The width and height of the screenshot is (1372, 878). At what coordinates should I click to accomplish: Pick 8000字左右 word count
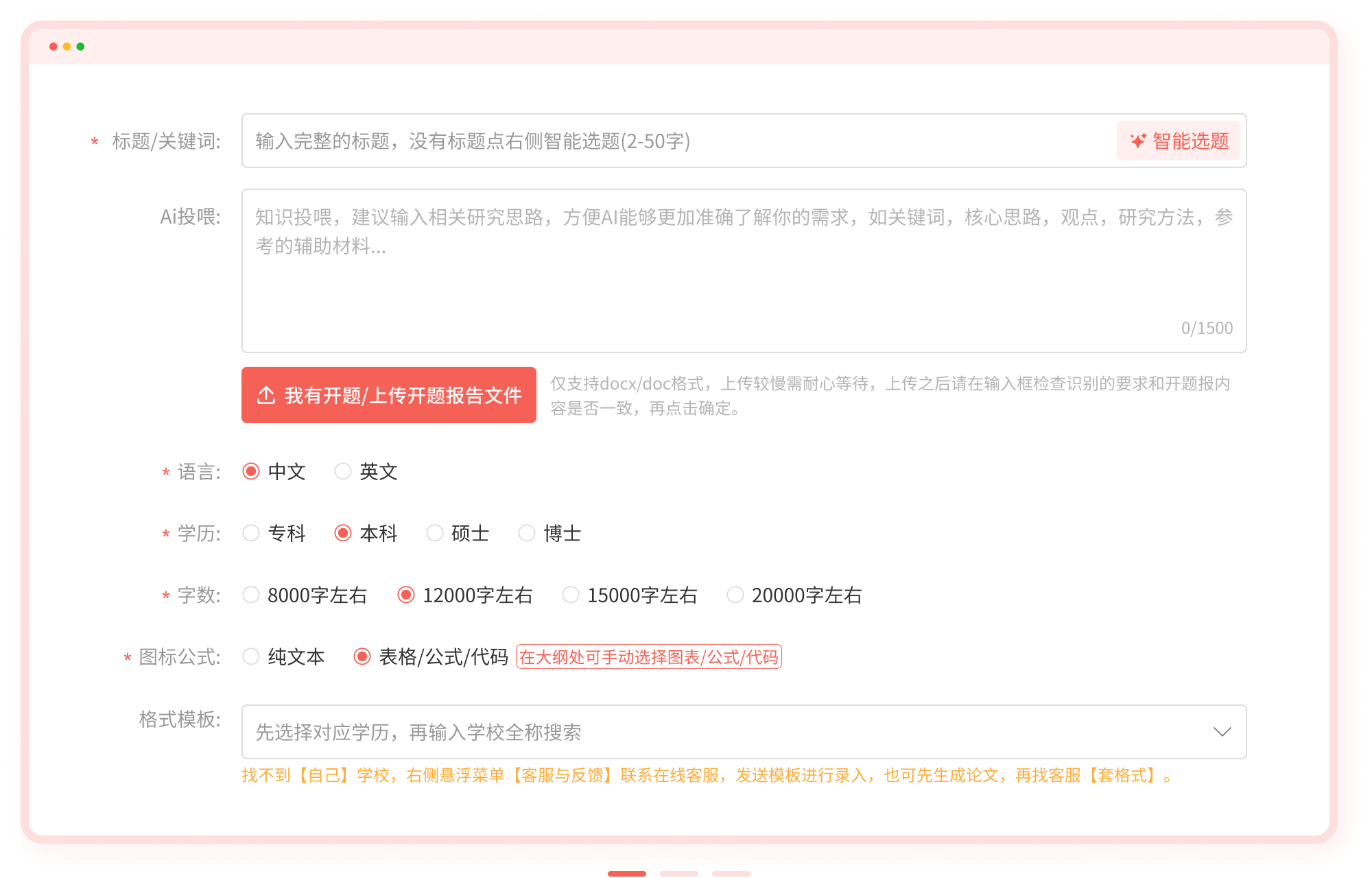coord(251,595)
